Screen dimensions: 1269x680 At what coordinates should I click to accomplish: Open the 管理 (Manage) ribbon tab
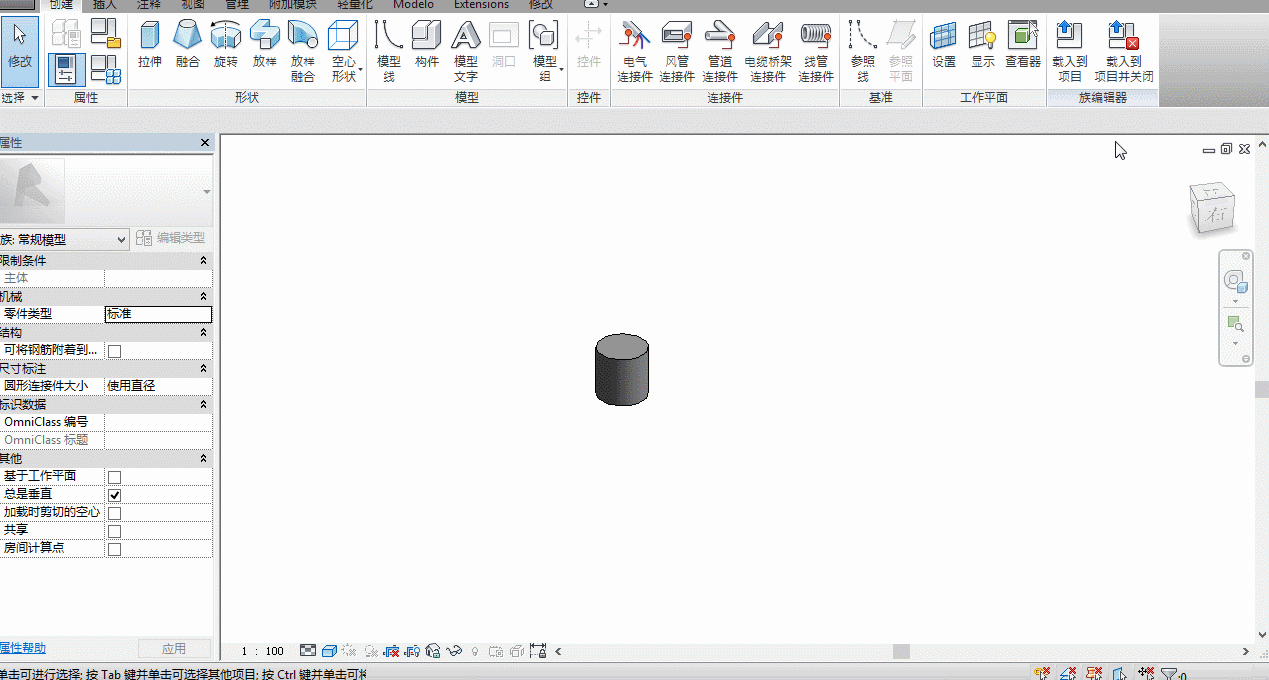237,5
